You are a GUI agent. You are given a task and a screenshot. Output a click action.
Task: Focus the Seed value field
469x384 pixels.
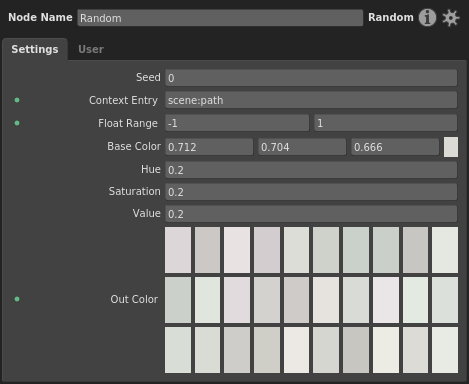311,78
